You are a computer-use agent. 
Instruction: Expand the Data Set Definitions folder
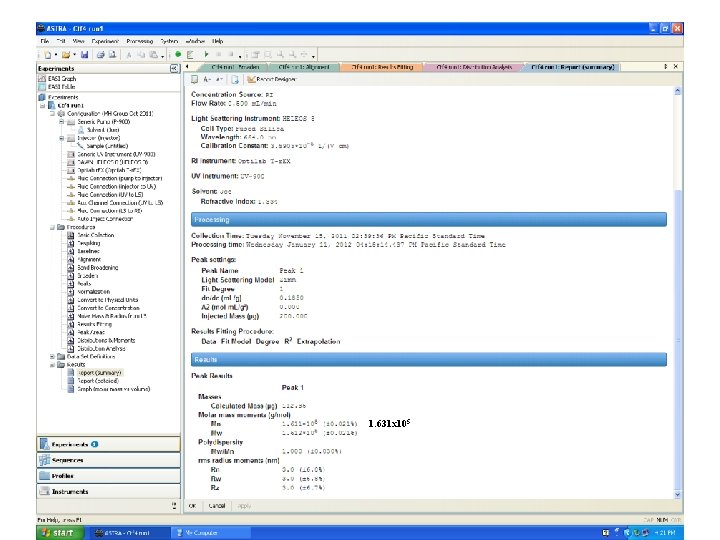pyautogui.click(x=52, y=356)
